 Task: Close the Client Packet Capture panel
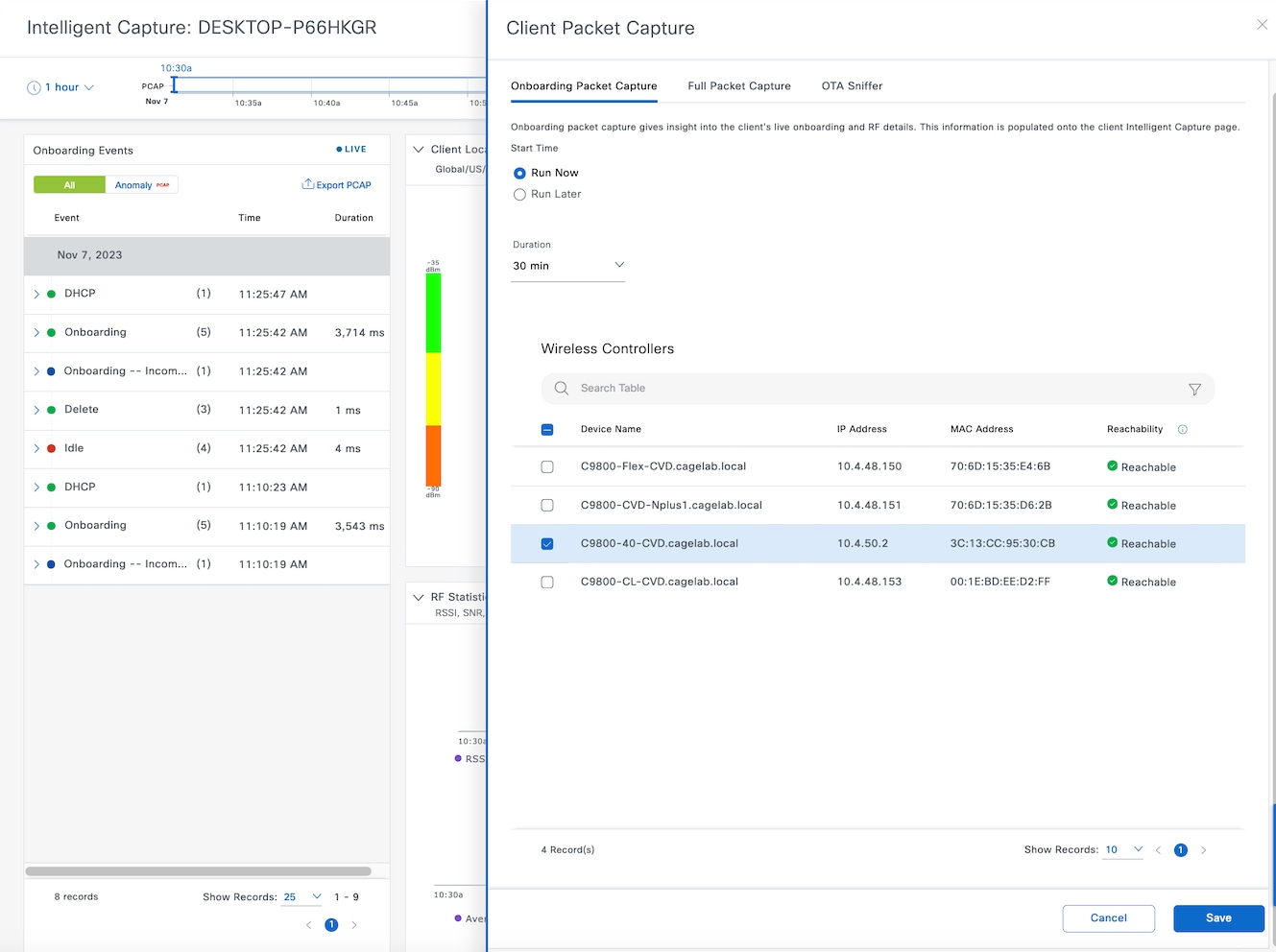coord(1262,25)
